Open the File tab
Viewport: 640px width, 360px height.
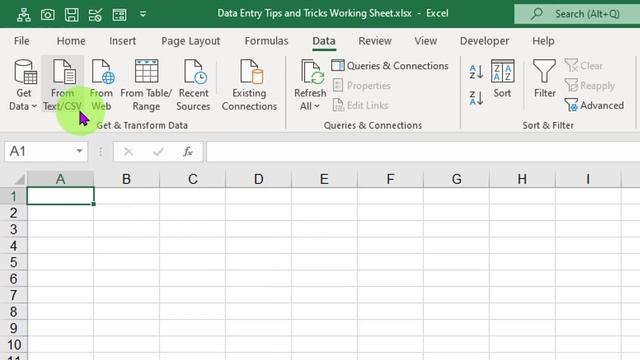click(x=22, y=41)
